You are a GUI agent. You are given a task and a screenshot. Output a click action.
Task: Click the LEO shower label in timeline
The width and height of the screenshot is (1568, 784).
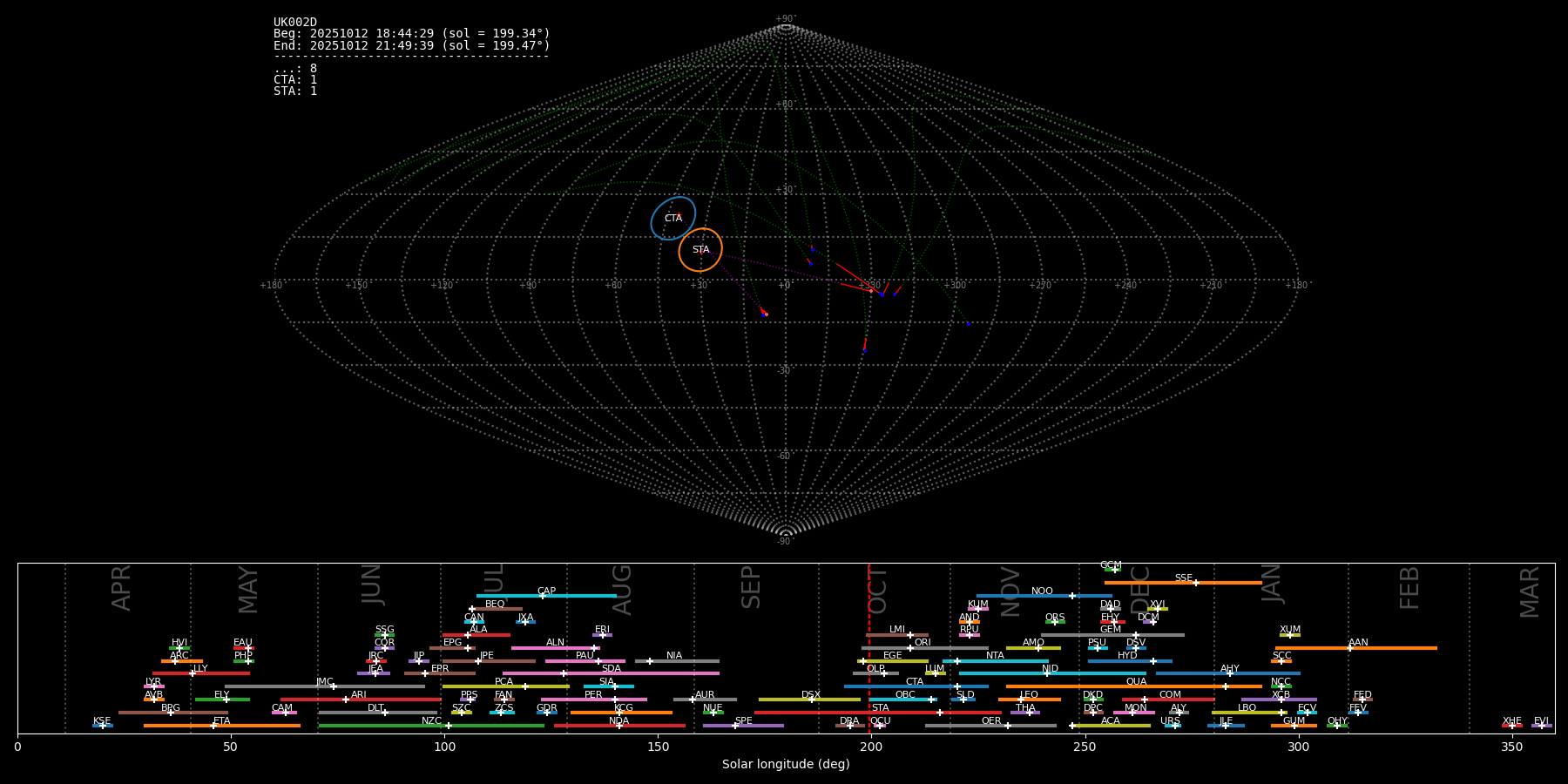click(1029, 695)
